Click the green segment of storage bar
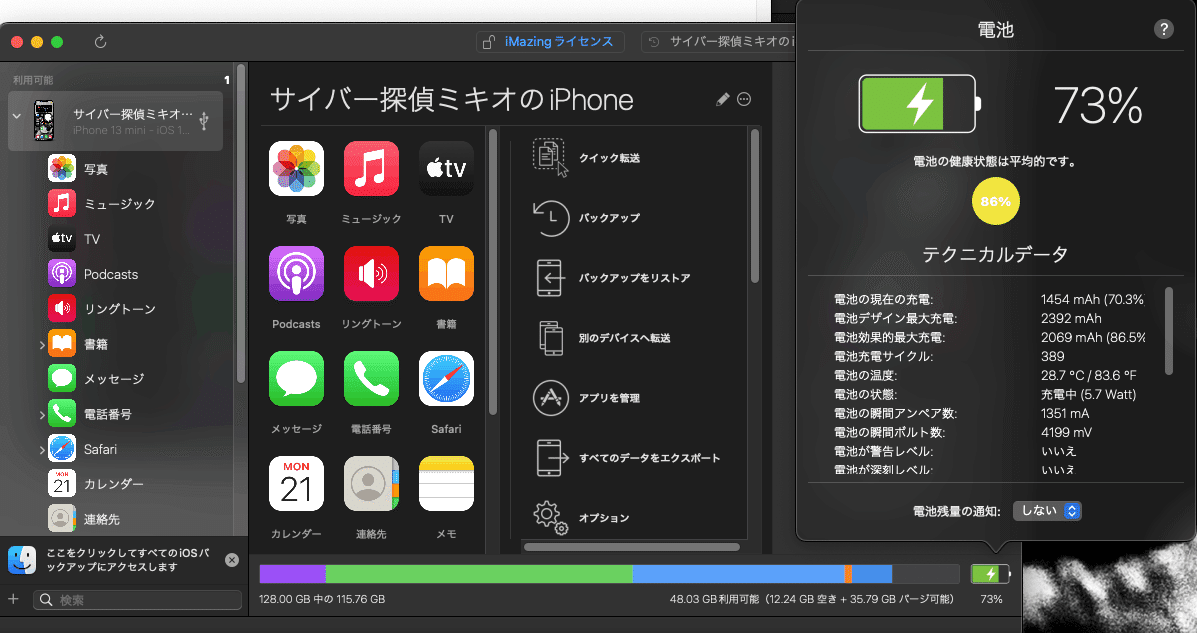This screenshot has width=1197, height=633. (x=479, y=574)
